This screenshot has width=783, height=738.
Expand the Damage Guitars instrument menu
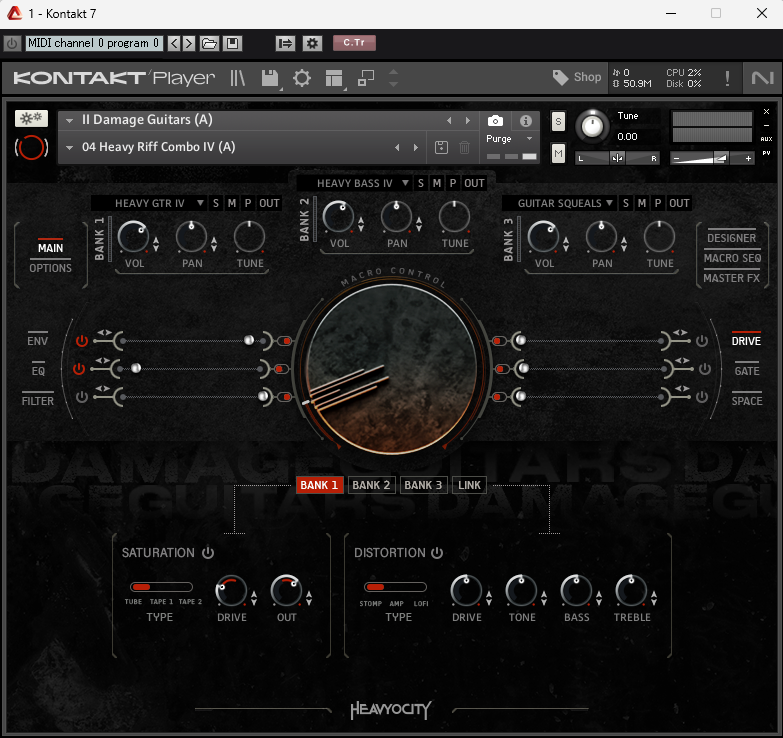point(69,120)
